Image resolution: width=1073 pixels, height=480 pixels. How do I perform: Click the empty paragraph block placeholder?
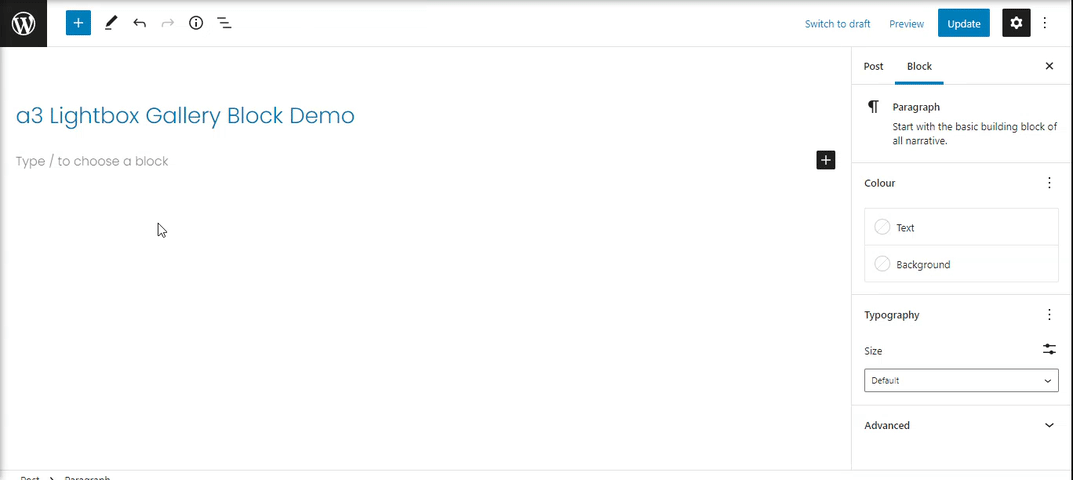(411, 161)
